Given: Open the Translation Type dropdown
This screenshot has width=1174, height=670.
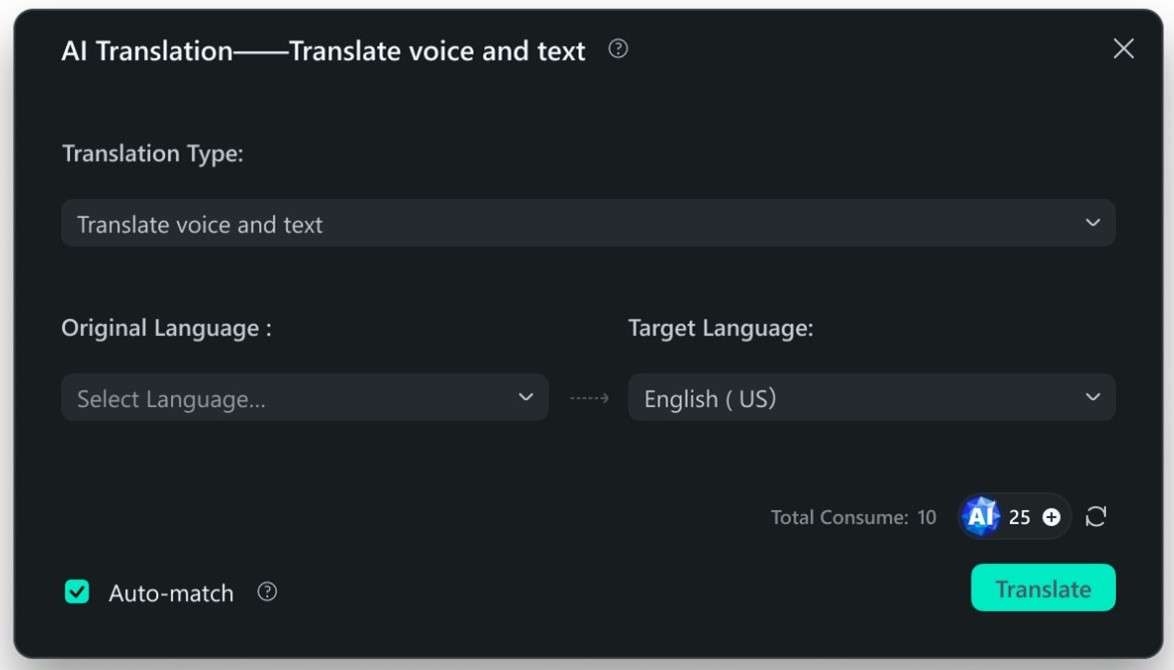Looking at the screenshot, I should pyautogui.click(x=587, y=224).
